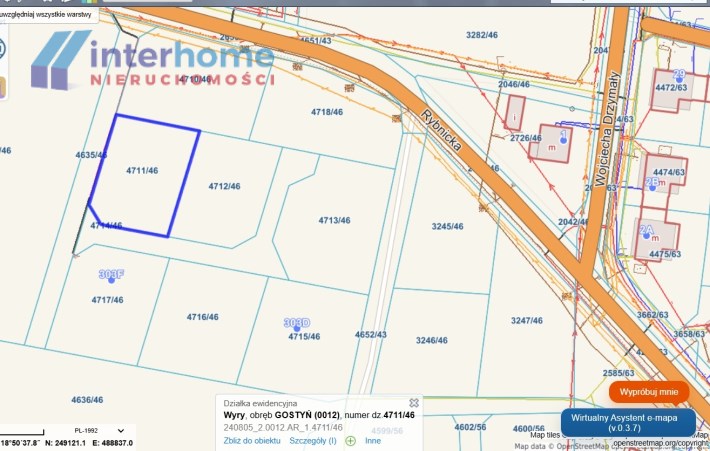Click address point marker 303D
The height and width of the screenshot is (451, 710).
tap(296, 324)
